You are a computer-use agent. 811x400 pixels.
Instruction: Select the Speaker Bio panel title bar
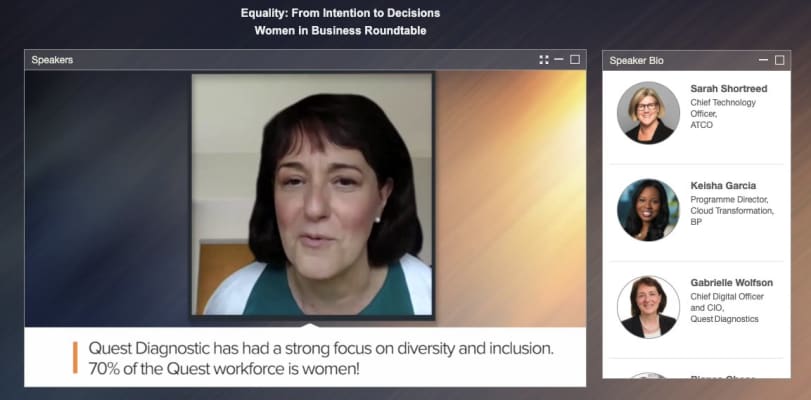click(696, 60)
